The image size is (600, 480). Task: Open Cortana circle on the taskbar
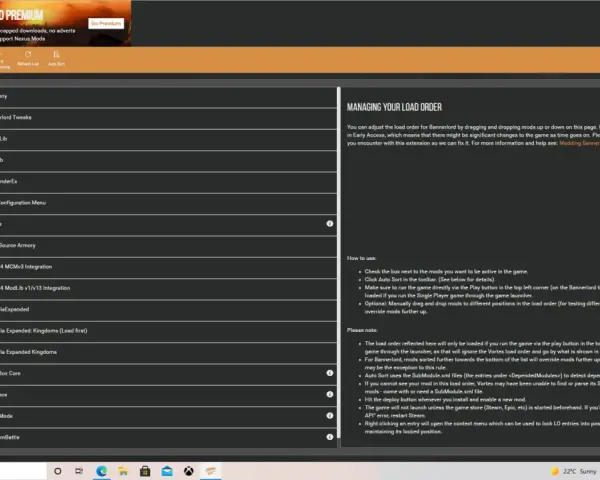[x=57, y=471]
